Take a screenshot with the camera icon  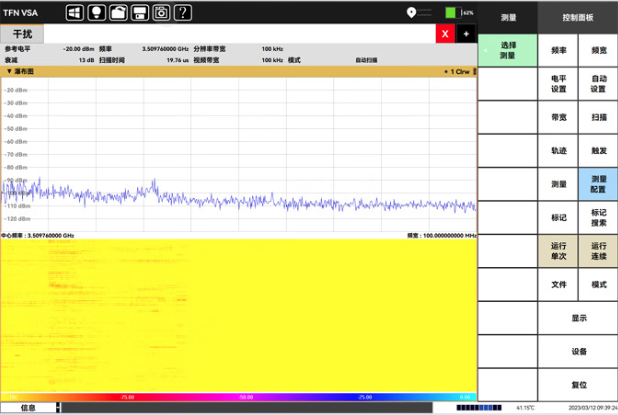(161, 13)
